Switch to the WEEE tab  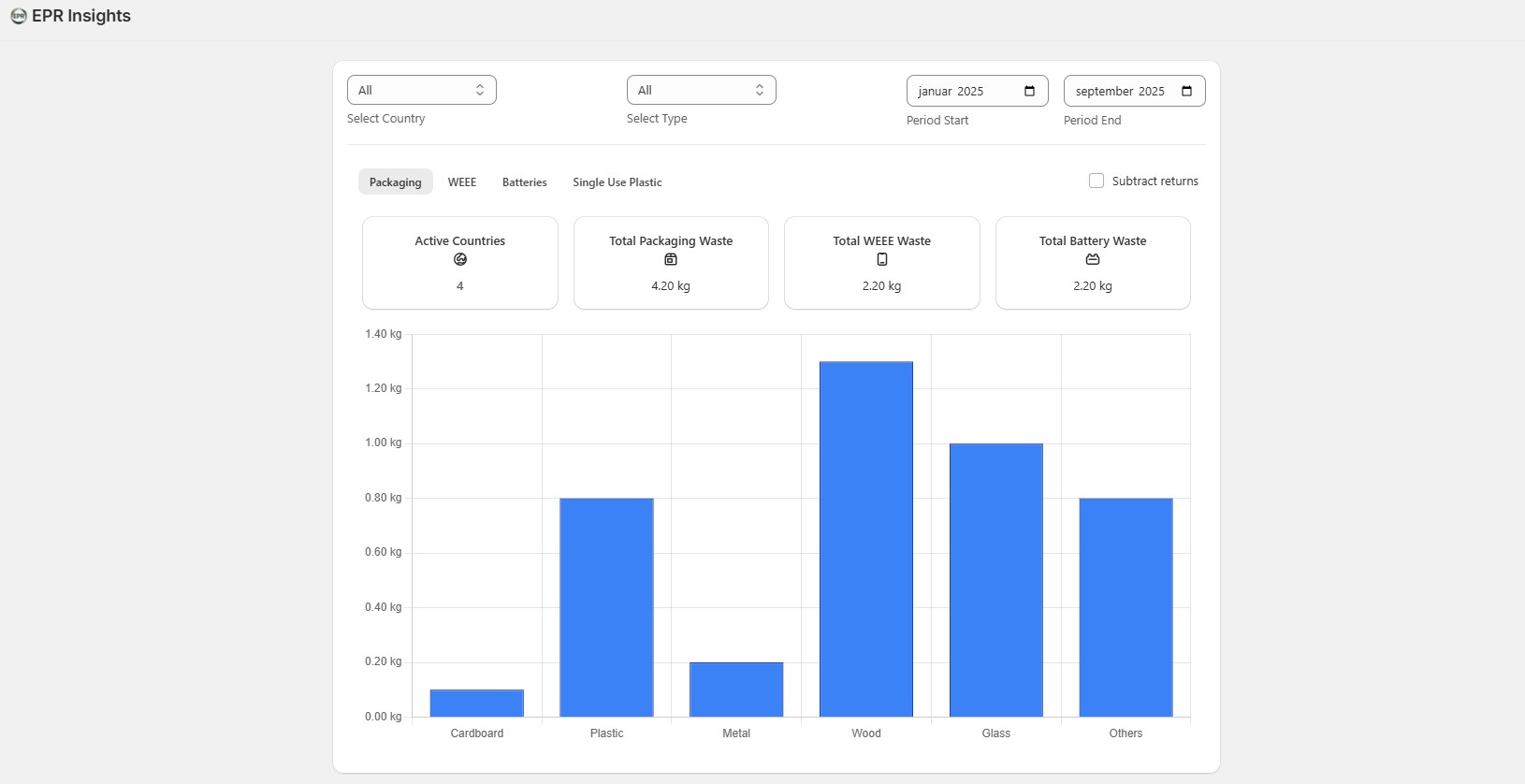[462, 182]
